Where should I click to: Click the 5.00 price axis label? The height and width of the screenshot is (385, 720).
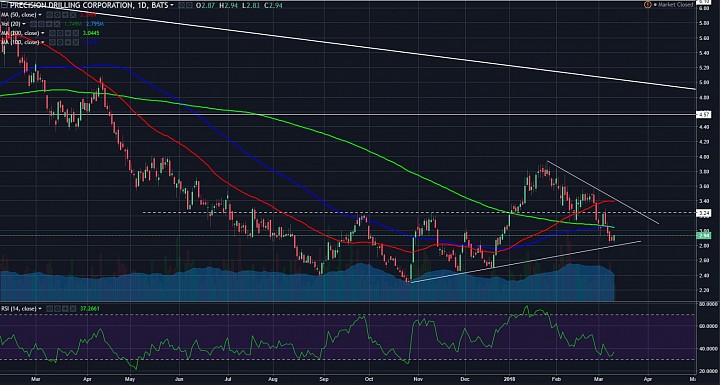(703, 82)
